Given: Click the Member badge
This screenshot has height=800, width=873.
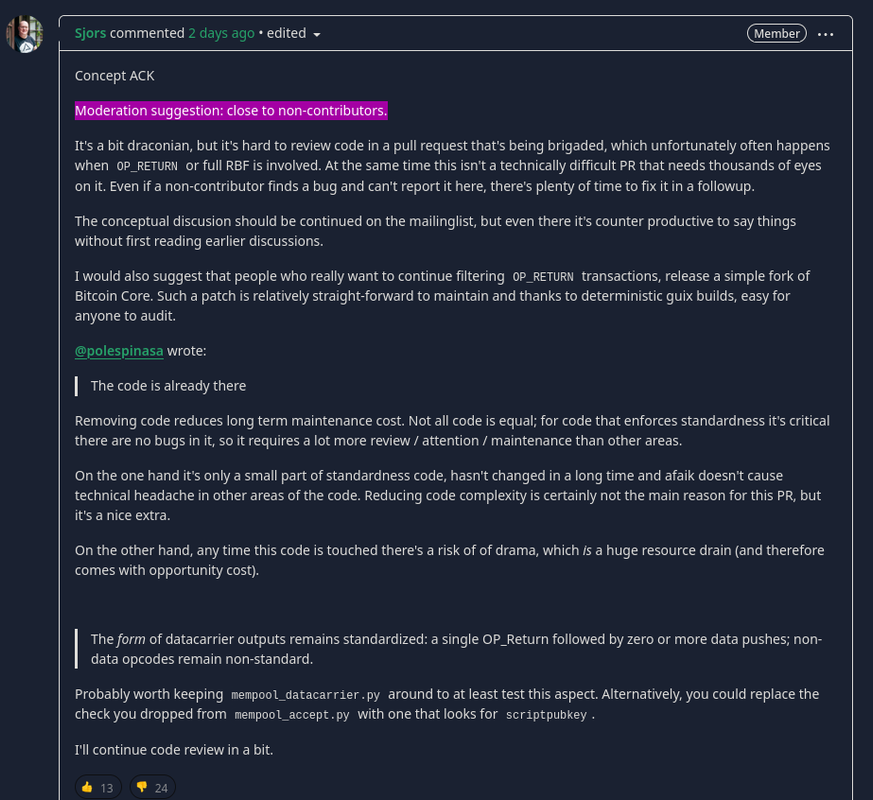Looking at the screenshot, I should (x=777, y=33).
